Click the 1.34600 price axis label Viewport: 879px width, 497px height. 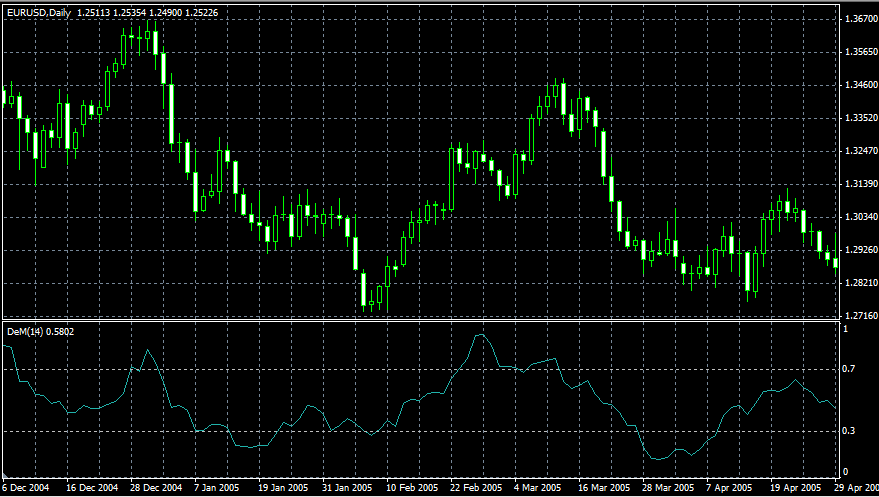pyautogui.click(x=861, y=85)
